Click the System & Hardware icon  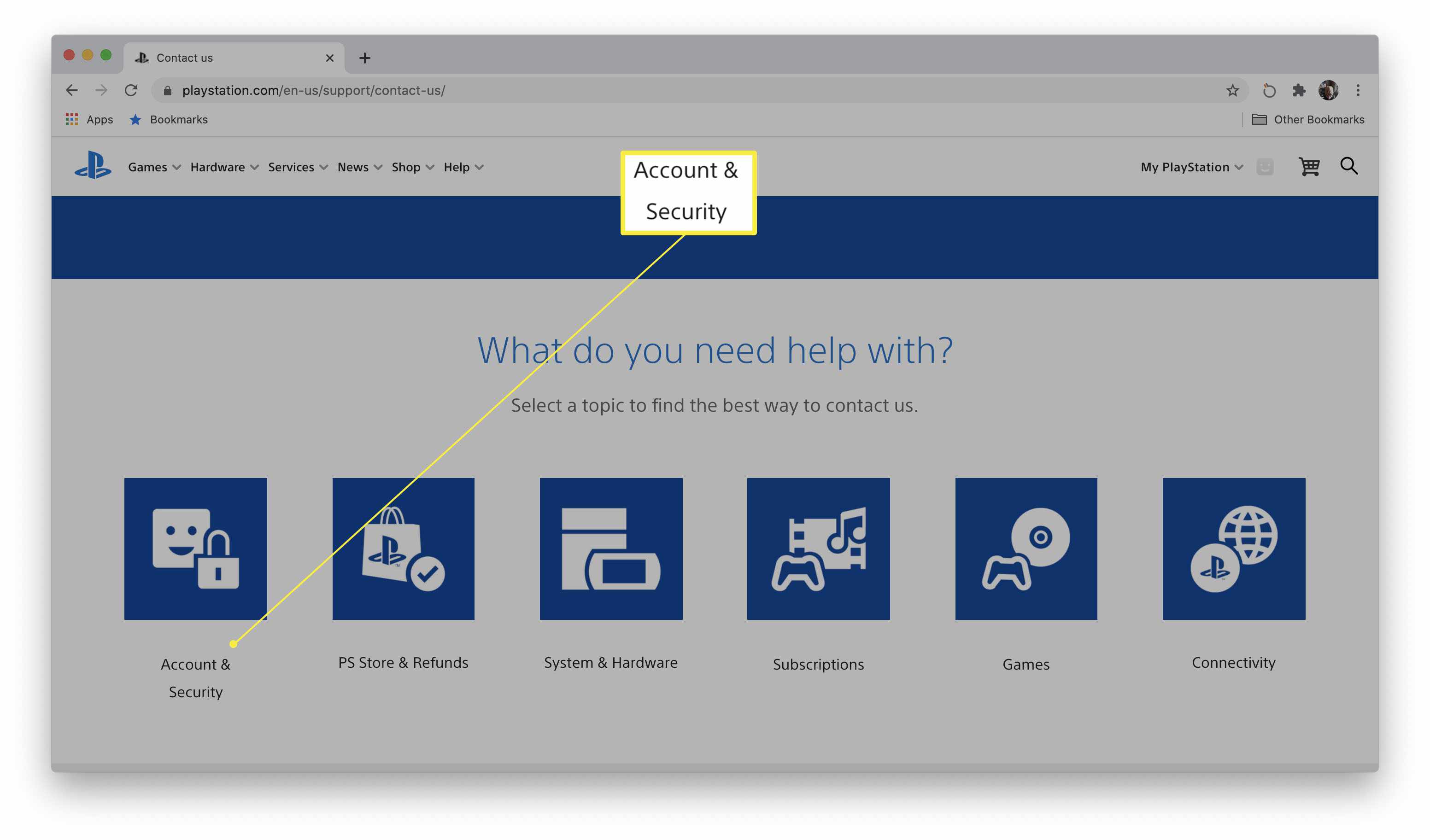(611, 549)
